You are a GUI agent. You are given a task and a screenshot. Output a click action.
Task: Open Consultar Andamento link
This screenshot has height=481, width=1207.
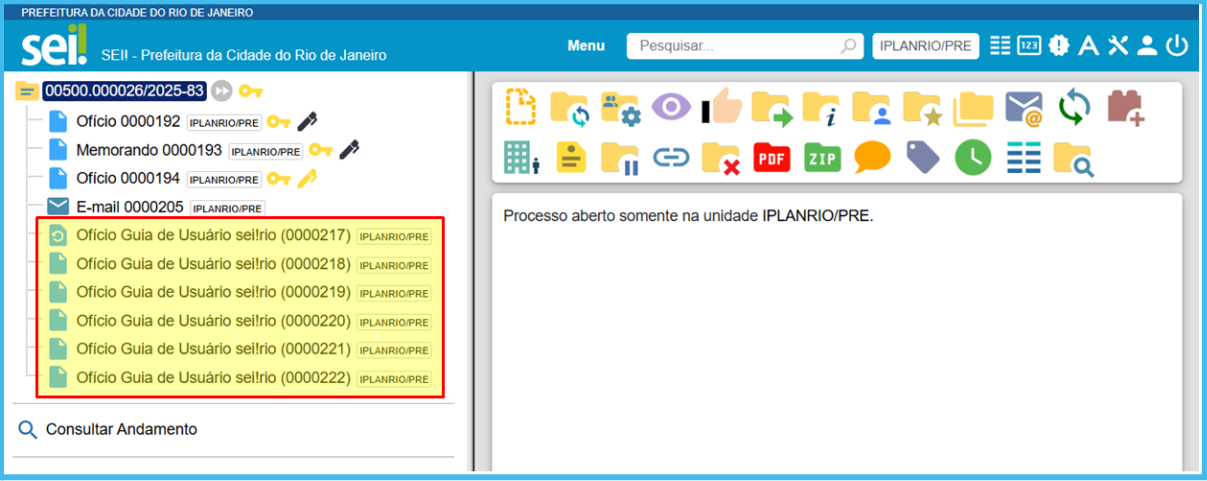pyautogui.click(x=121, y=429)
